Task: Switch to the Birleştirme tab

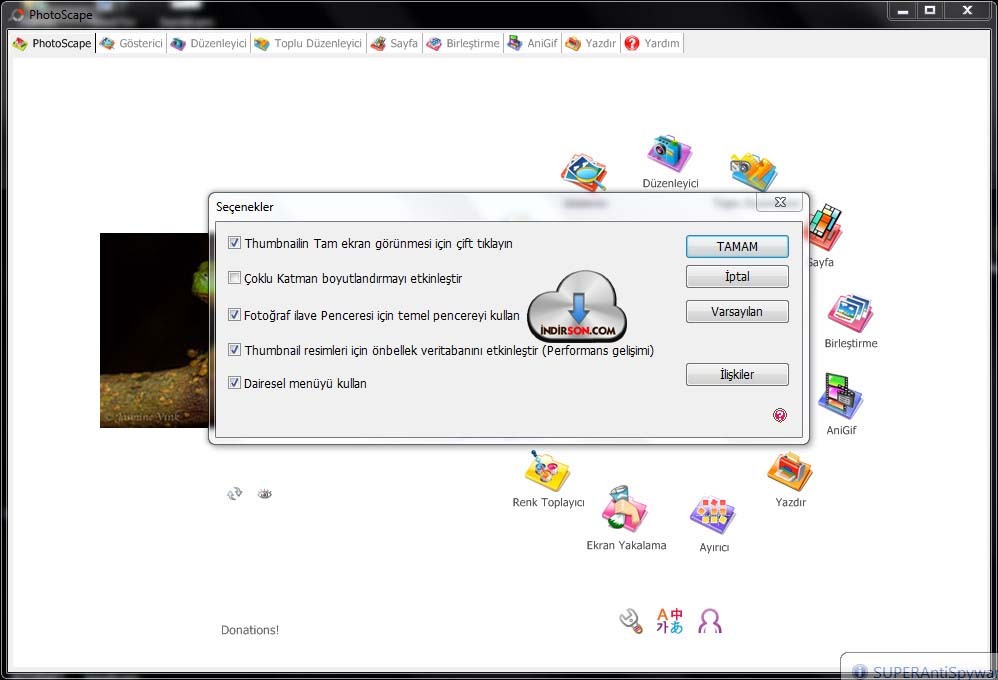Action: [x=463, y=43]
